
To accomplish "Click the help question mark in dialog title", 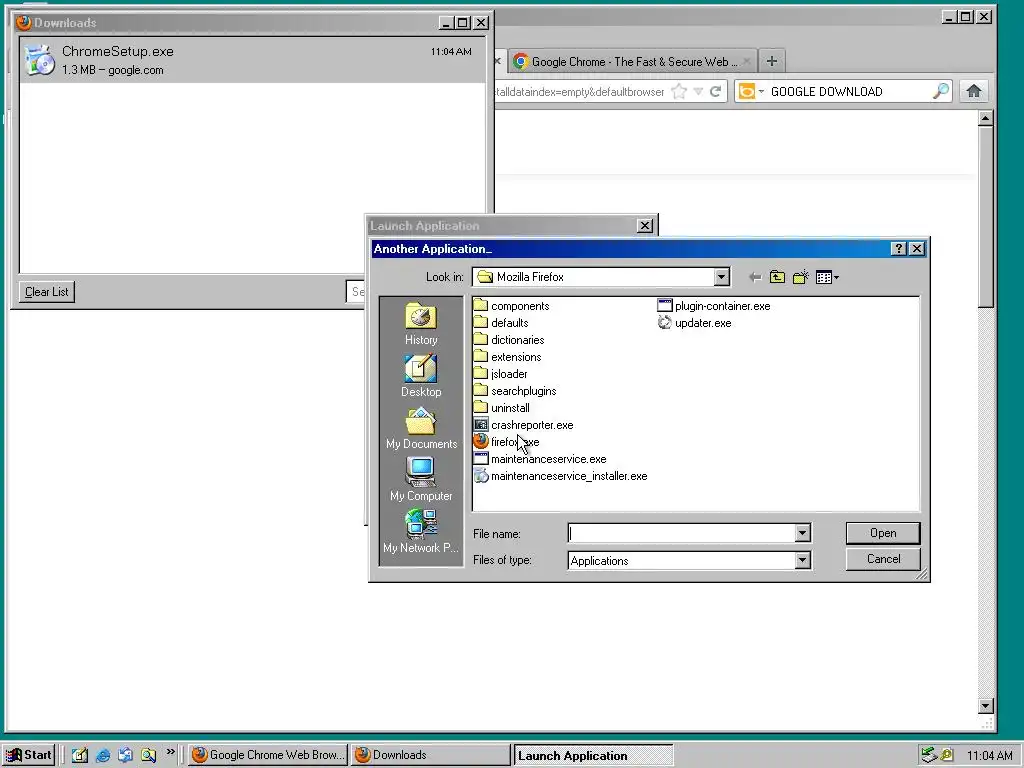I will pyautogui.click(x=899, y=248).
